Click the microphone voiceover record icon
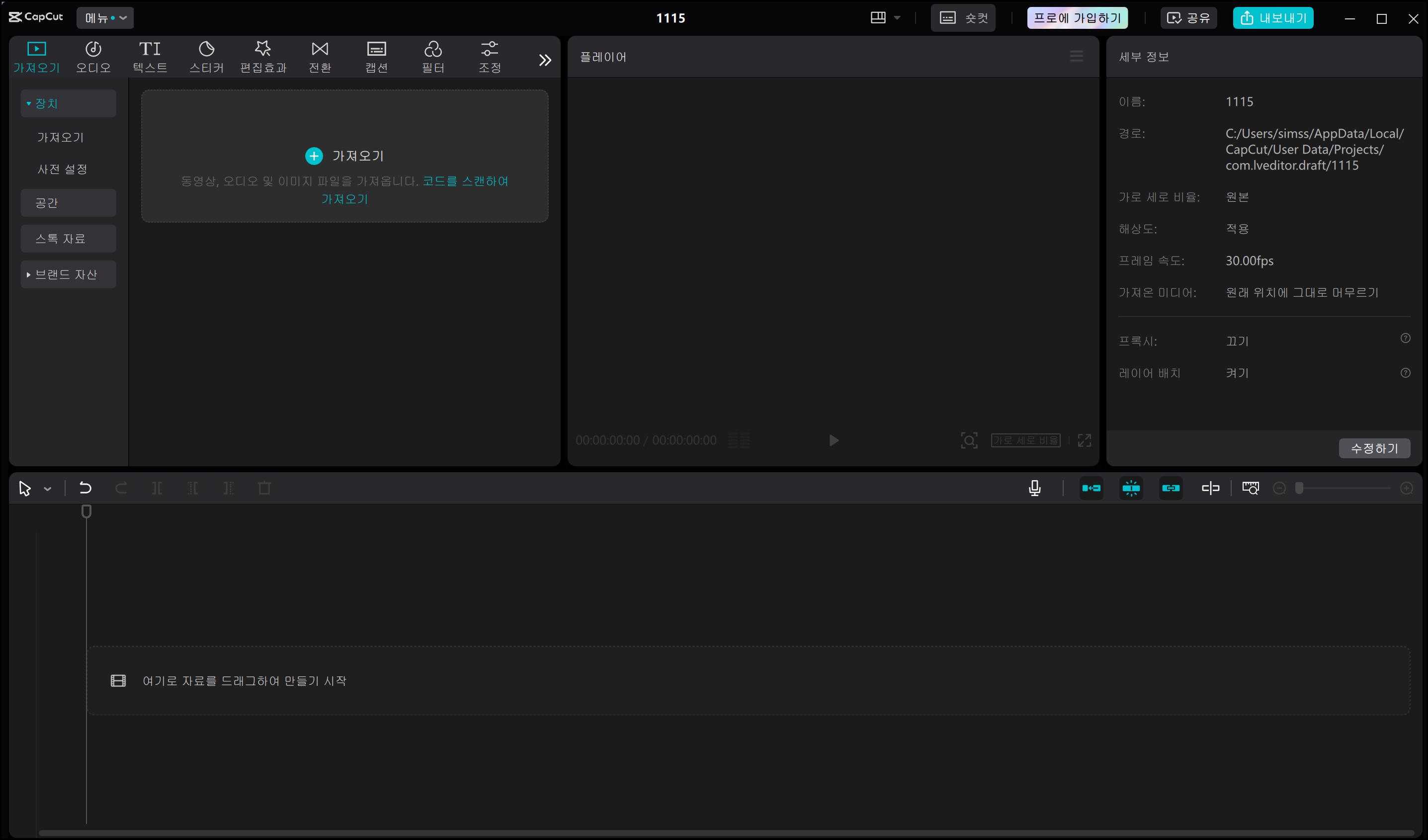This screenshot has height=840, width=1428. (1034, 488)
